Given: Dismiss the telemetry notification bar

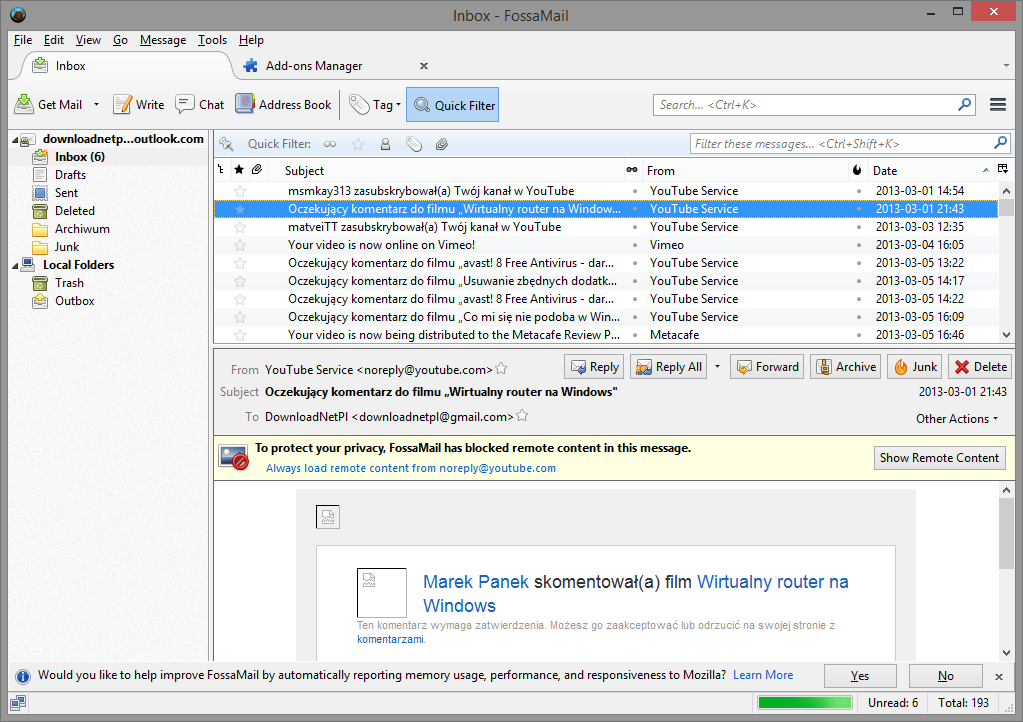Looking at the screenshot, I should pos(999,677).
